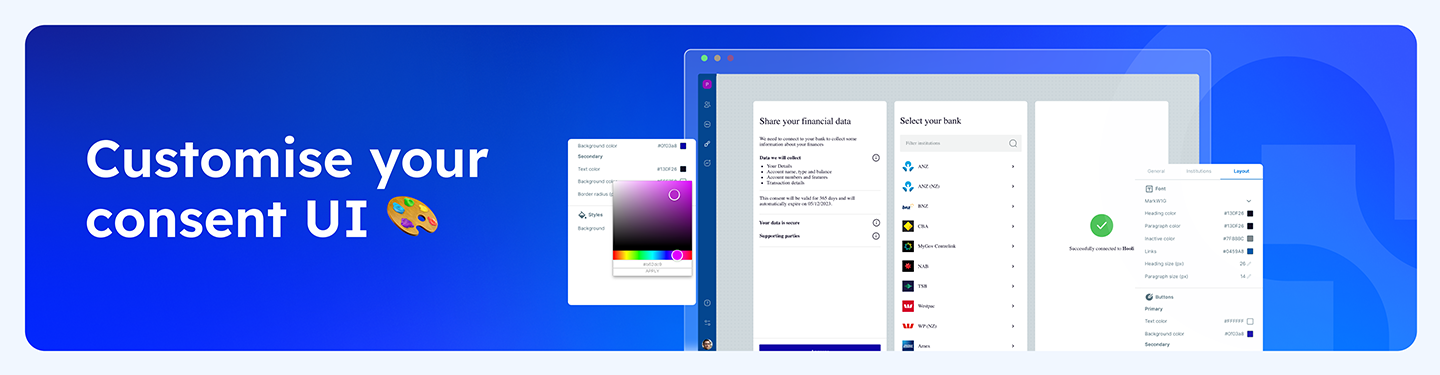Click the ANZ bank logo
Viewport: 1440px width, 375px height.
908,166
